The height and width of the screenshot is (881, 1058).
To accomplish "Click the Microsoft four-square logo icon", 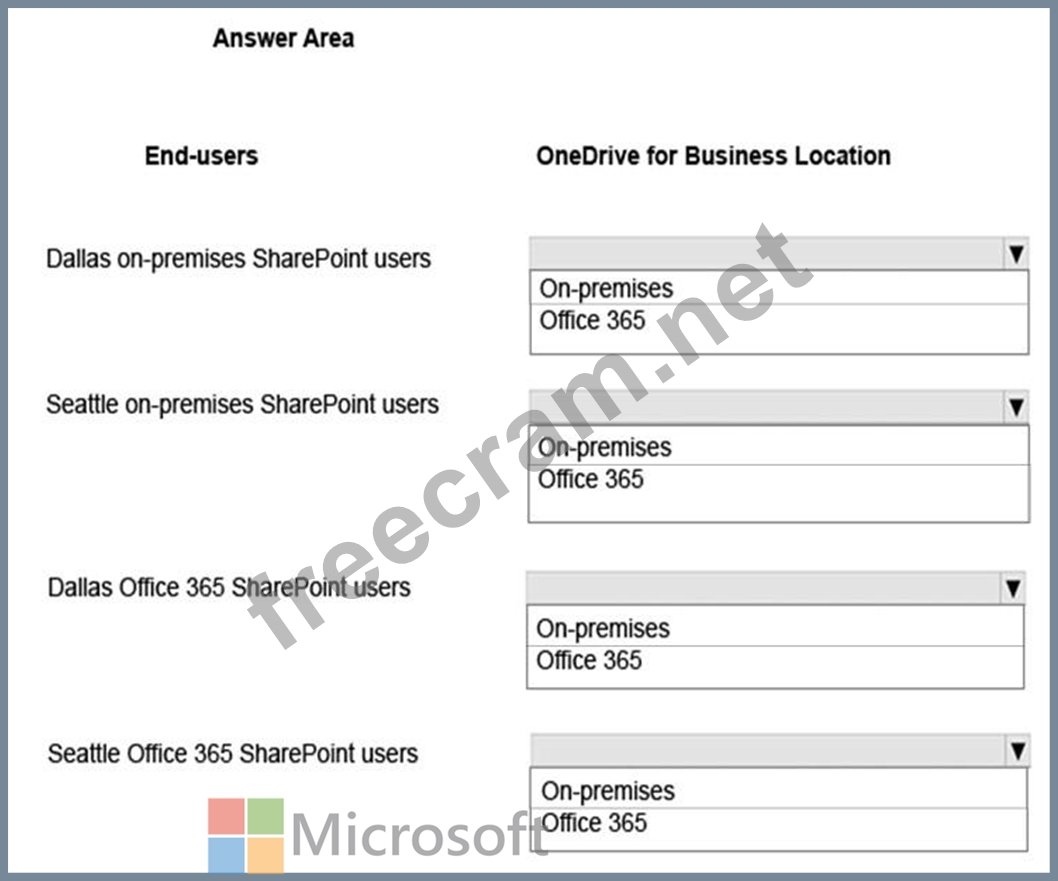I will click(246, 835).
